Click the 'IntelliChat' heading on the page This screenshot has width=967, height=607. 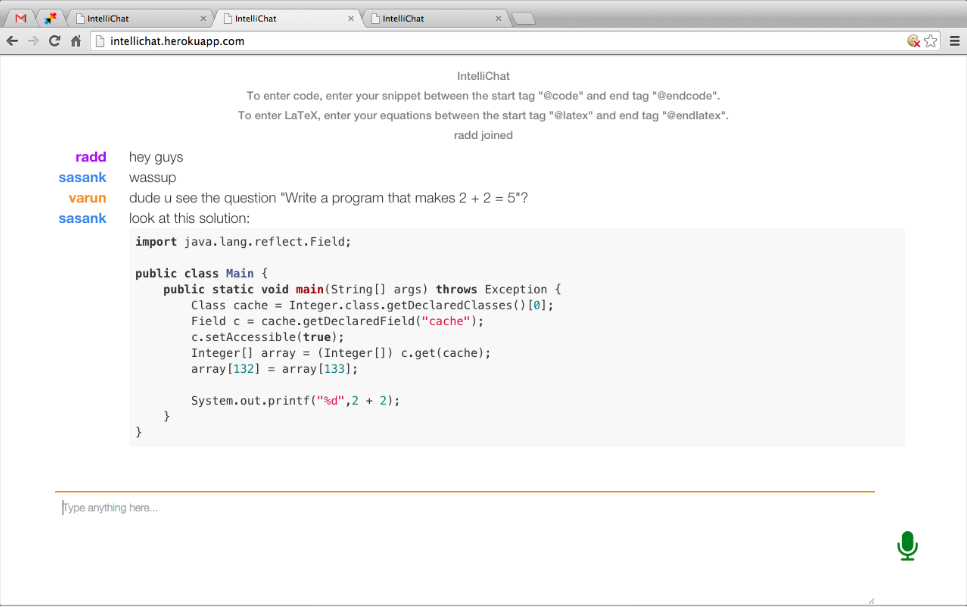[484, 76]
